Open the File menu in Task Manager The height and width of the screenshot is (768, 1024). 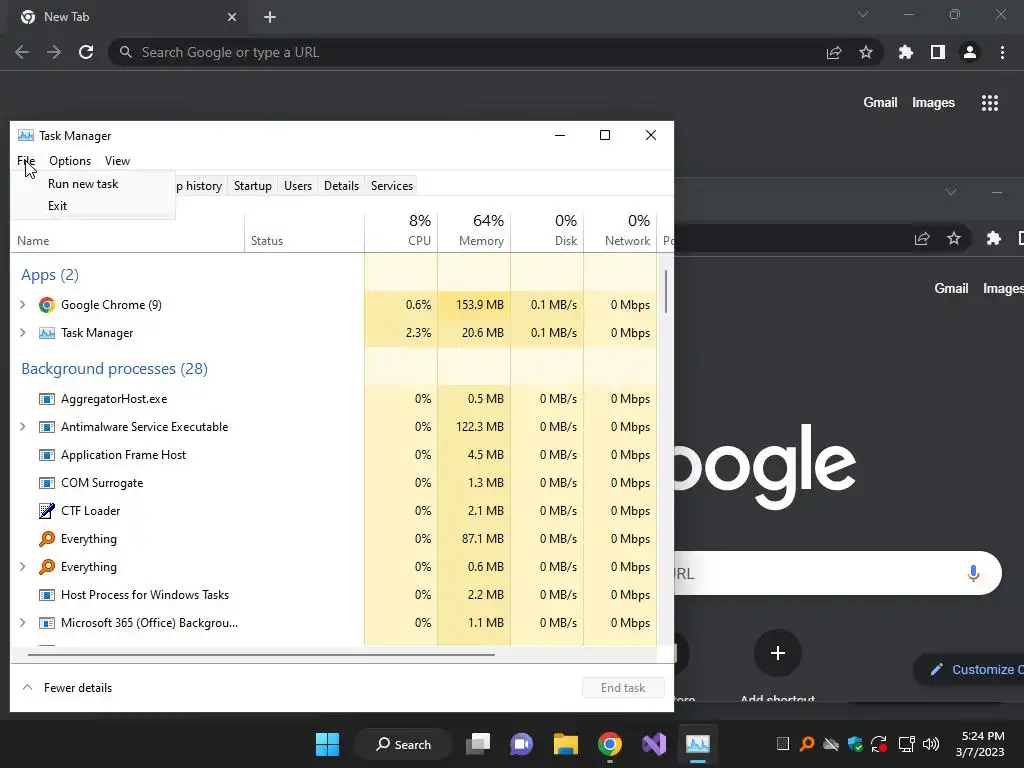26,161
